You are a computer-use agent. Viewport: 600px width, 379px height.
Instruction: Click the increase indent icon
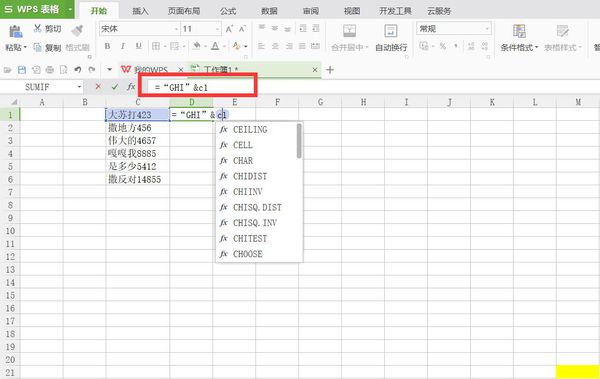pyautogui.click(x=316, y=28)
